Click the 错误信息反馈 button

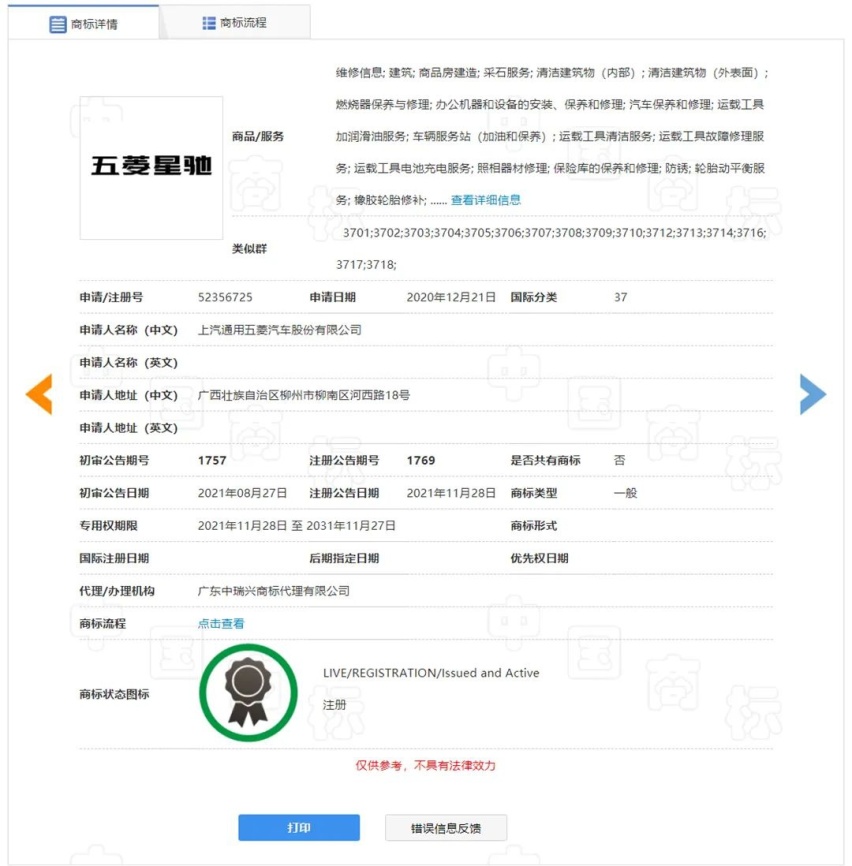[446, 828]
